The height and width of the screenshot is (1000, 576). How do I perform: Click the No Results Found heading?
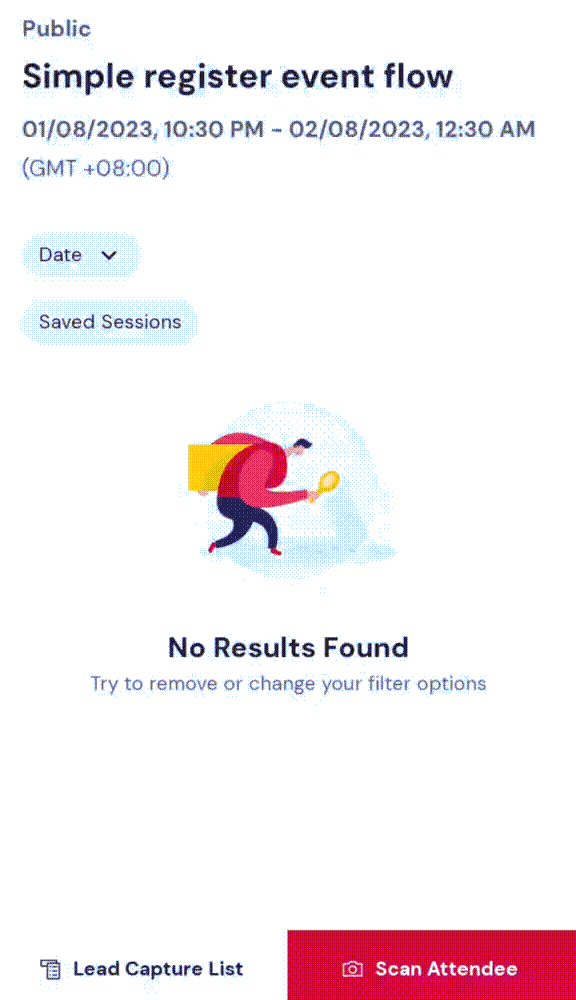[288, 648]
